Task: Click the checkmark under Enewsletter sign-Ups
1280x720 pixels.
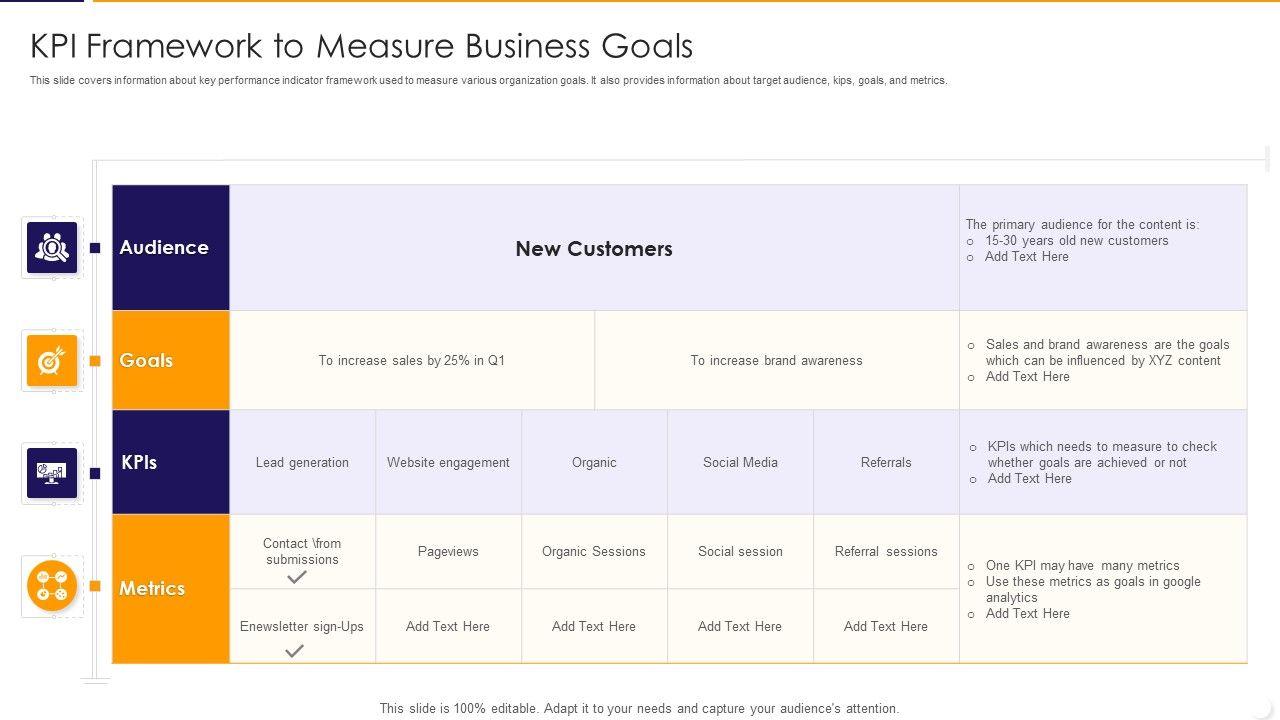Action: click(x=294, y=651)
